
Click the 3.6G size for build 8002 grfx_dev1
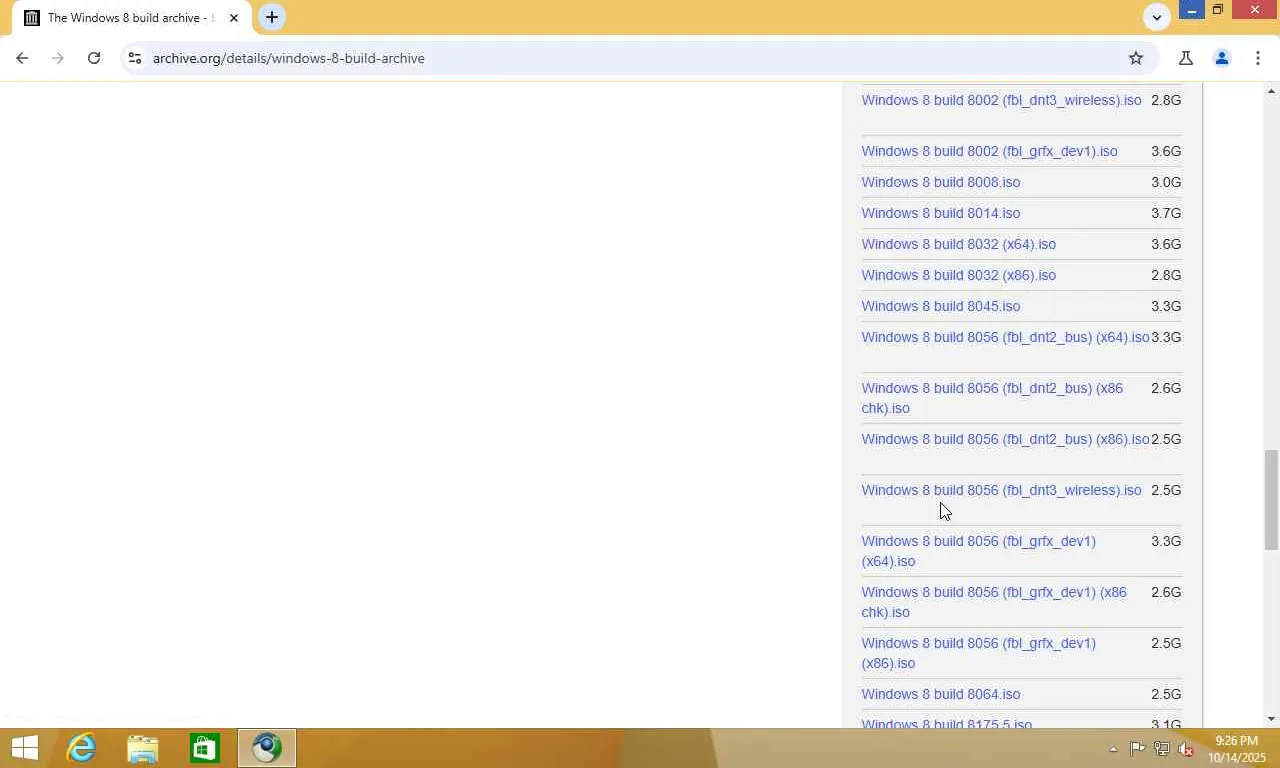pos(1166,151)
